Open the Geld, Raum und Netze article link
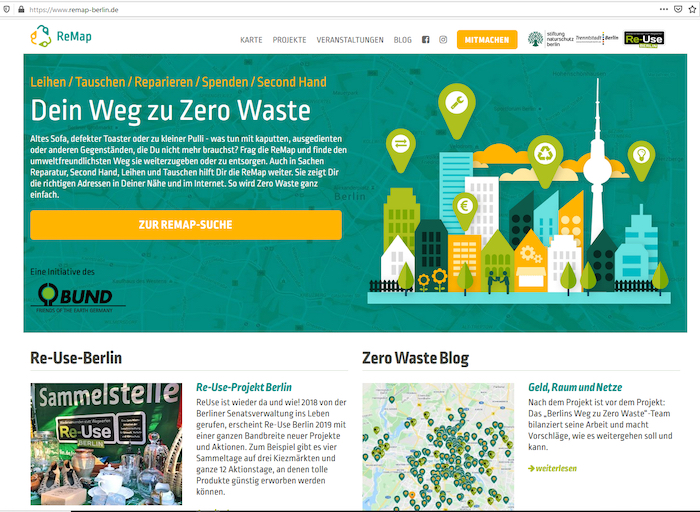Screen dimensions: 700x512 click(575, 387)
